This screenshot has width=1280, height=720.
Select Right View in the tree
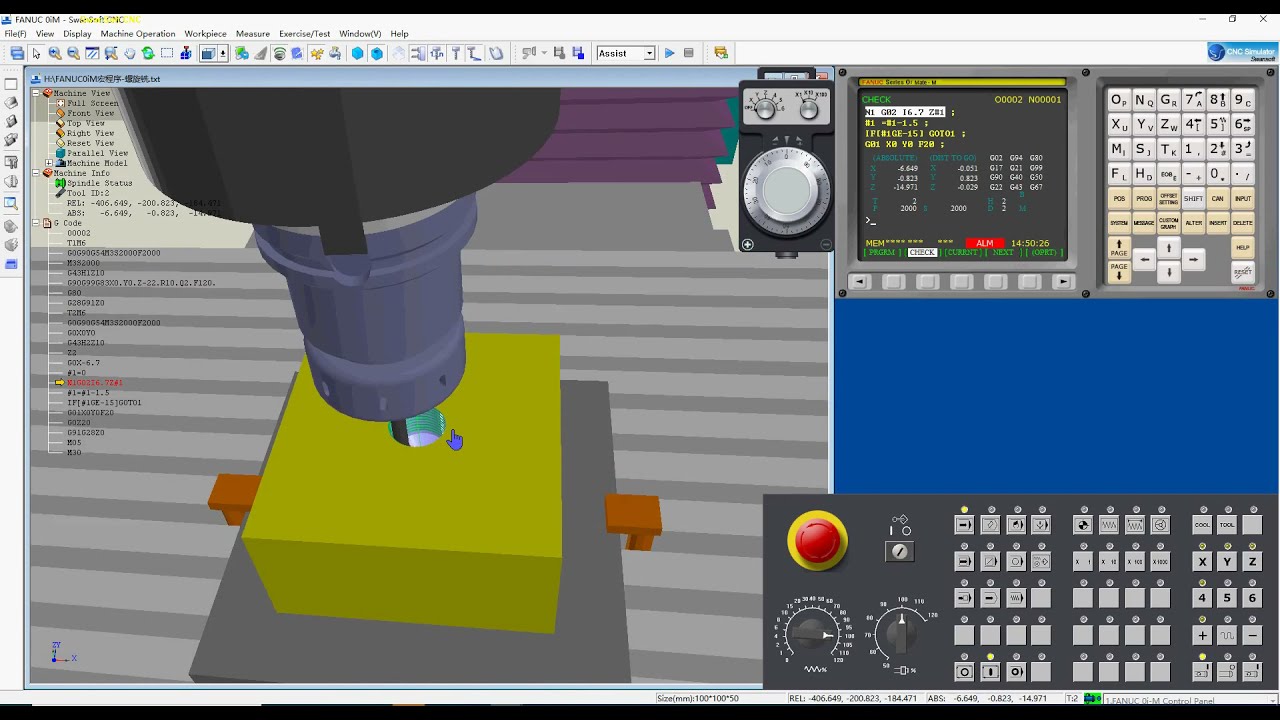(90, 133)
